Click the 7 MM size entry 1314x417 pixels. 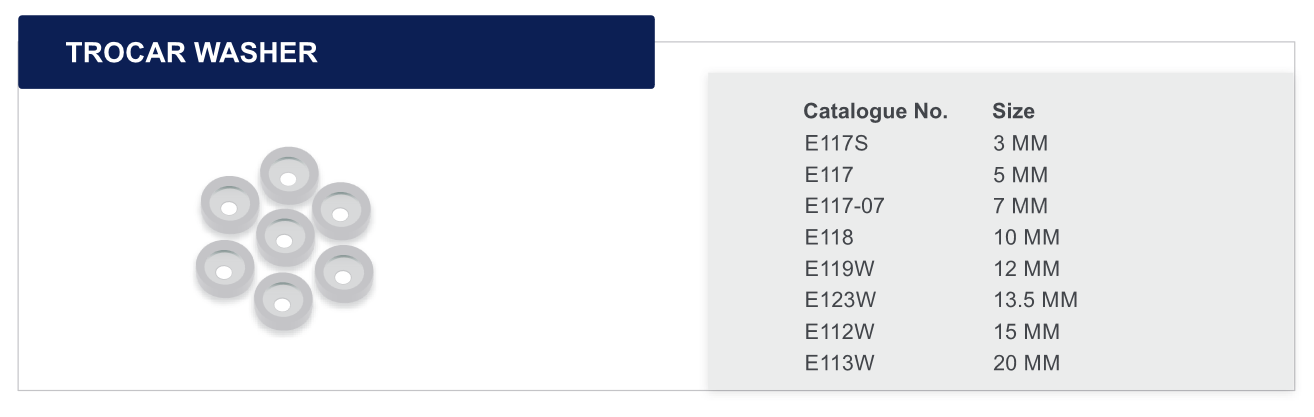point(1020,206)
